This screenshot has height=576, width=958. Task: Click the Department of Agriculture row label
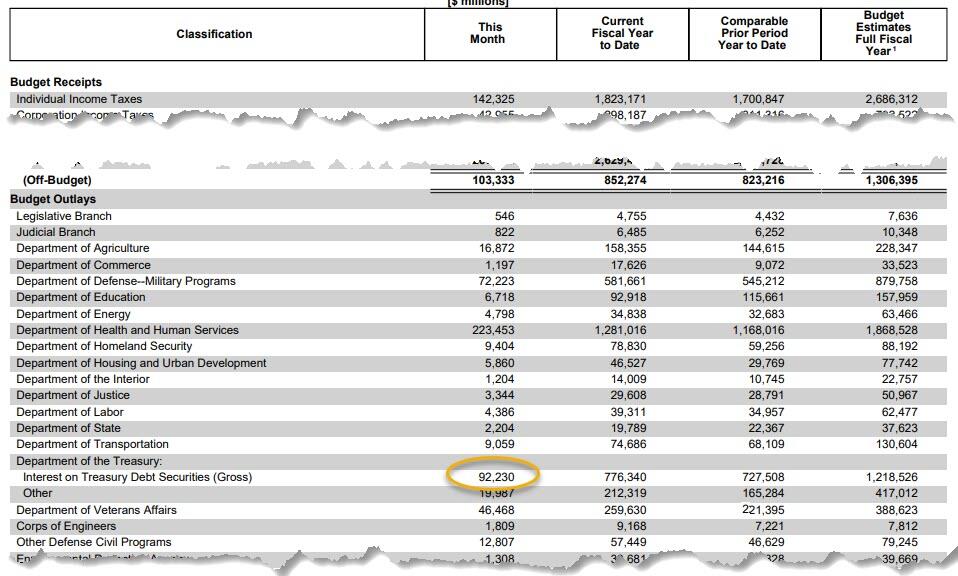(x=83, y=248)
